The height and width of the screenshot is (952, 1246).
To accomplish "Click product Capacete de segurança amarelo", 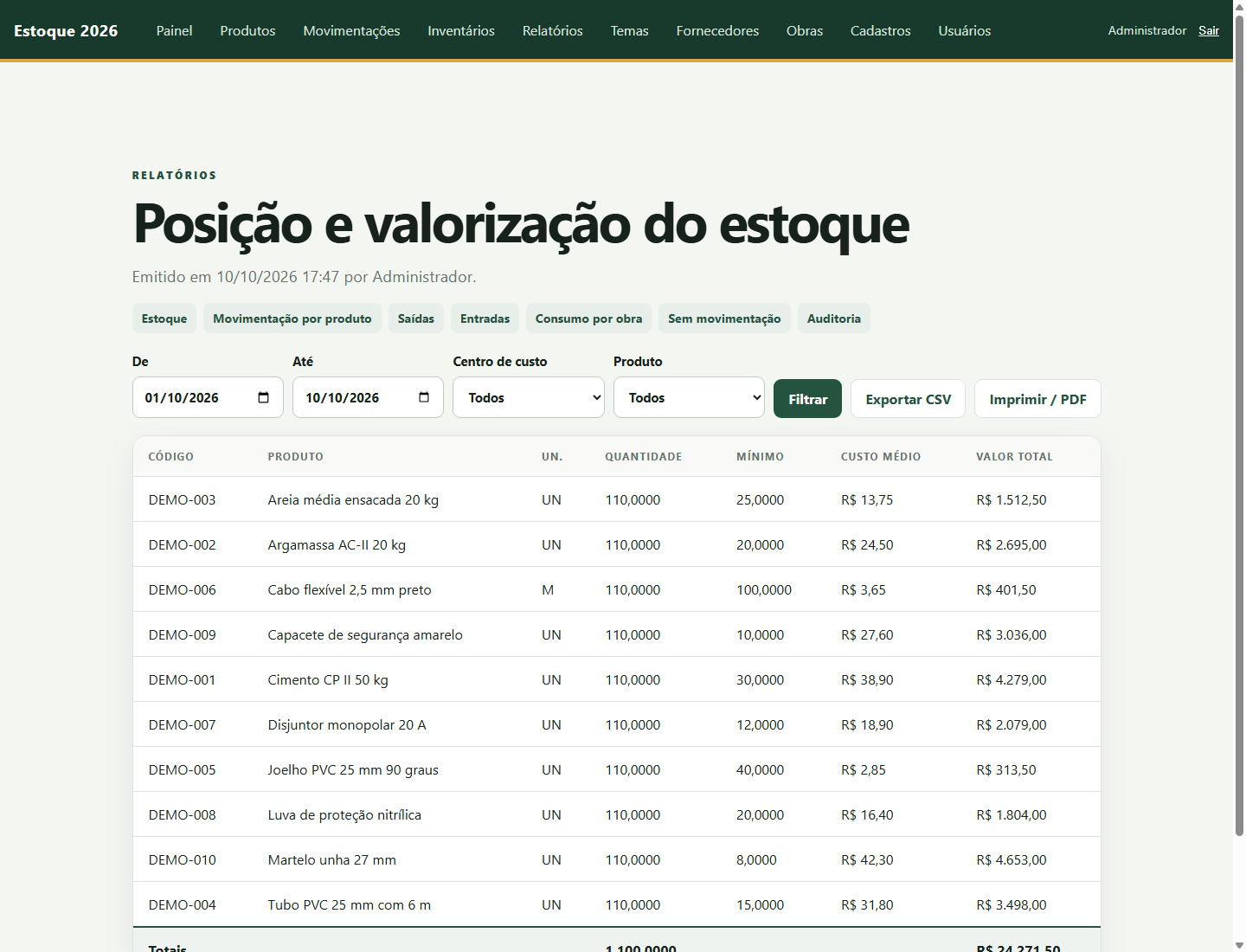I will coord(365,634).
